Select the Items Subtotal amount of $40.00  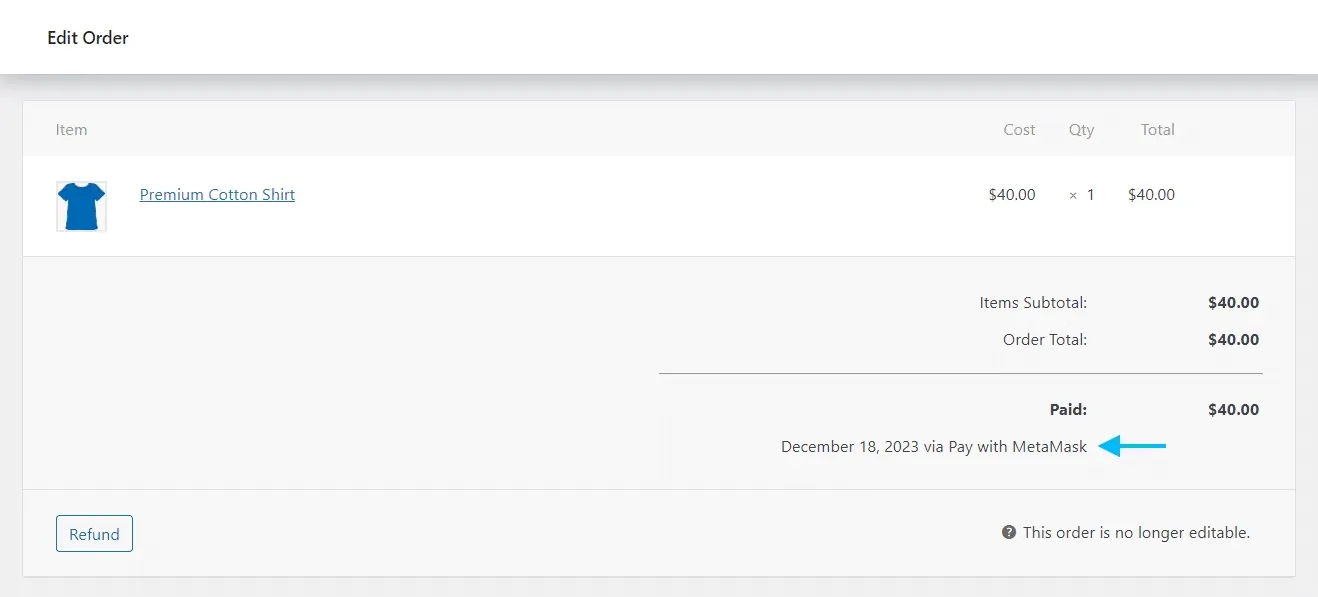tap(1233, 302)
